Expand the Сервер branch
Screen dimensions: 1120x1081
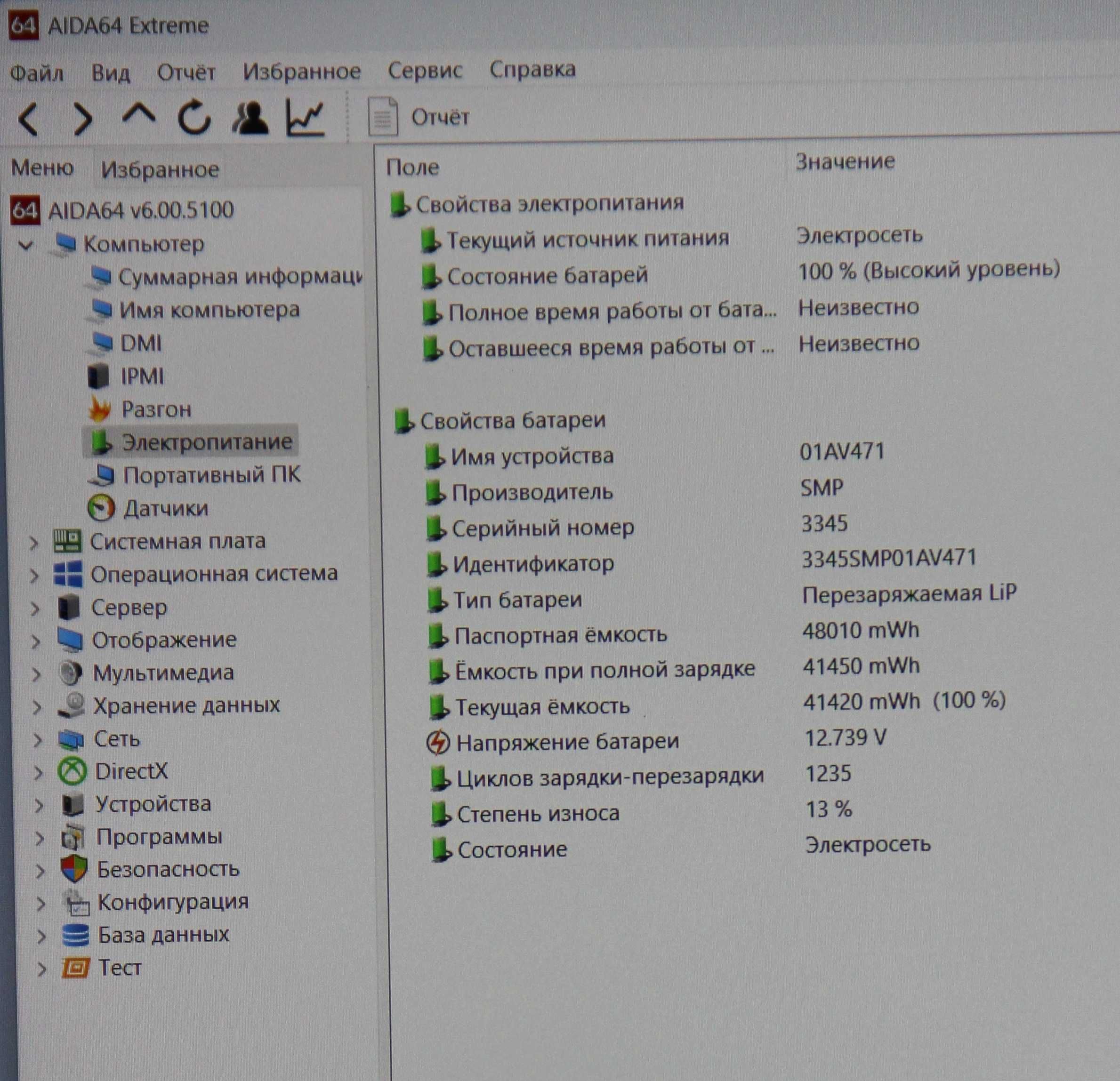35,608
